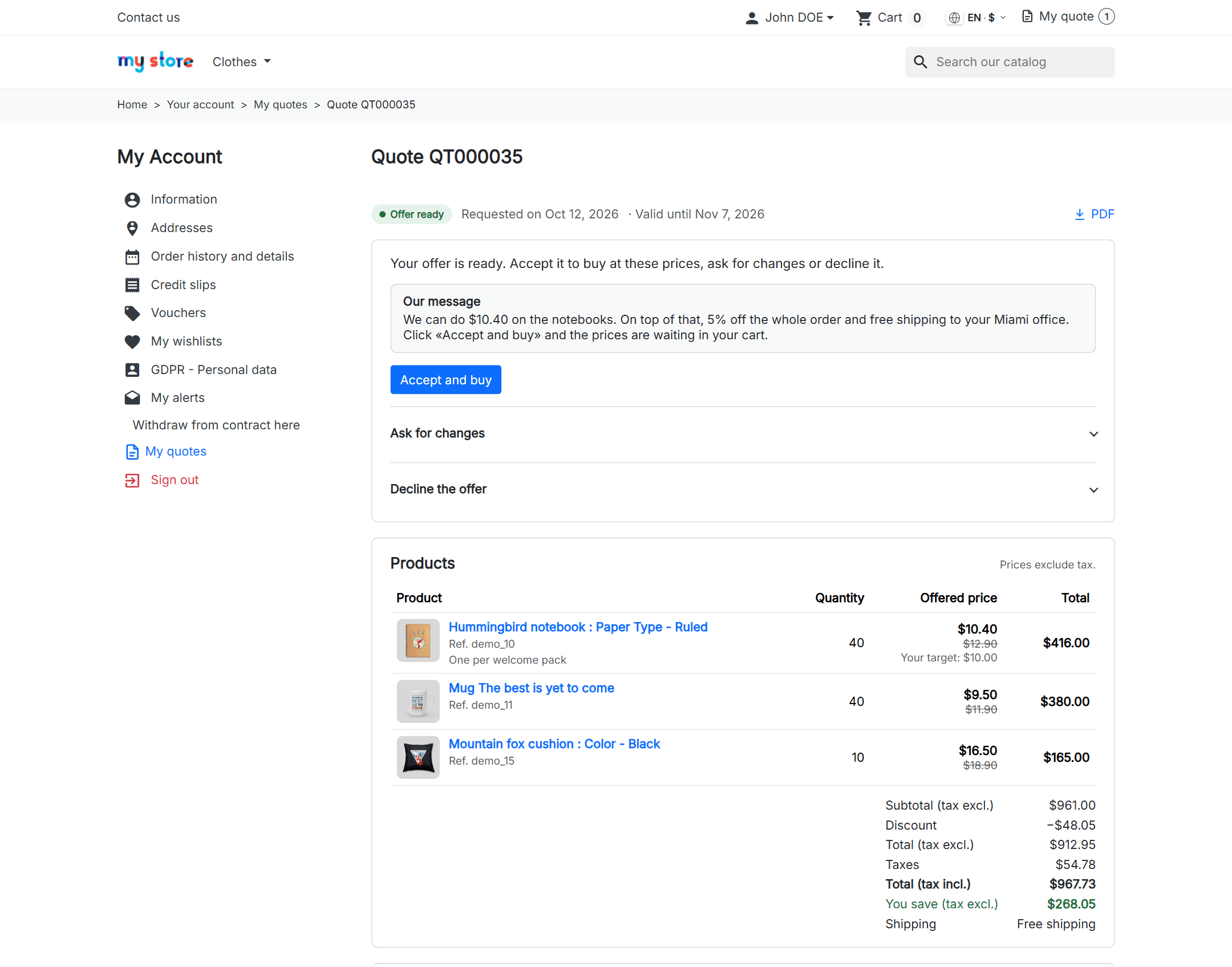Open Mug The best is yet to come link
The height and width of the screenshot is (967, 1232).
[531, 688]
